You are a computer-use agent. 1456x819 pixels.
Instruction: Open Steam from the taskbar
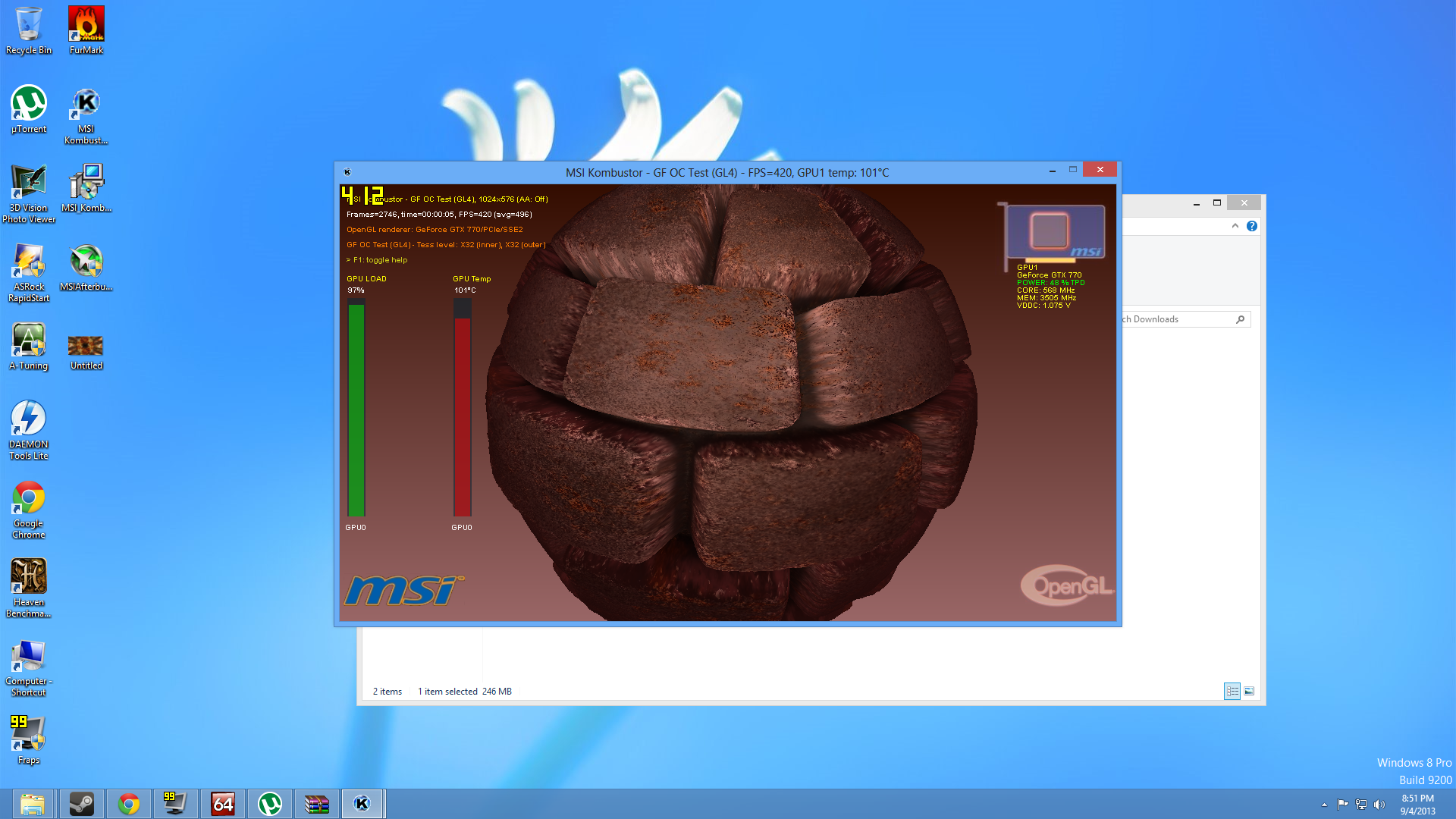click(82, 804)
